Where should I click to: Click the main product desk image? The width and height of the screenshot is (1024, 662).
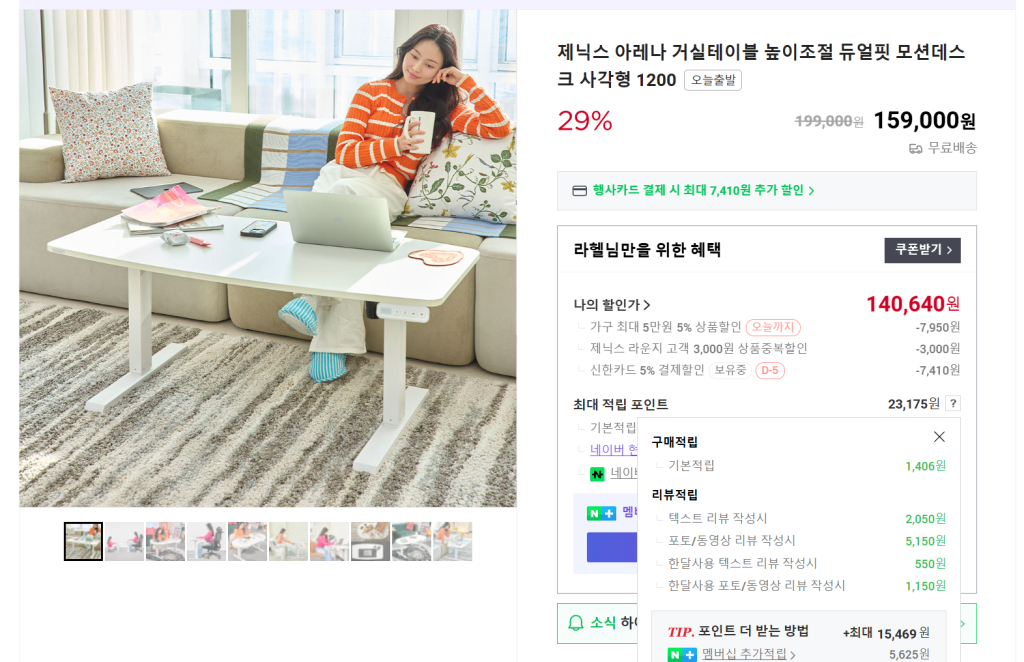(x=268, y=258)
